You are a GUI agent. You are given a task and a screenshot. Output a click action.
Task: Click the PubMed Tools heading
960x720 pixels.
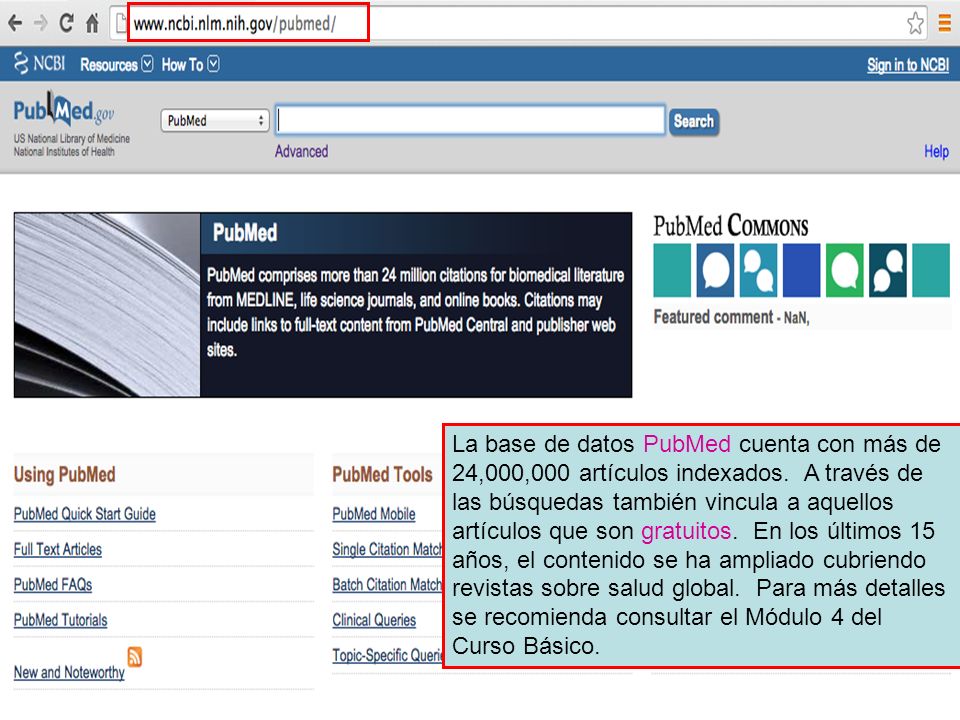382,474
